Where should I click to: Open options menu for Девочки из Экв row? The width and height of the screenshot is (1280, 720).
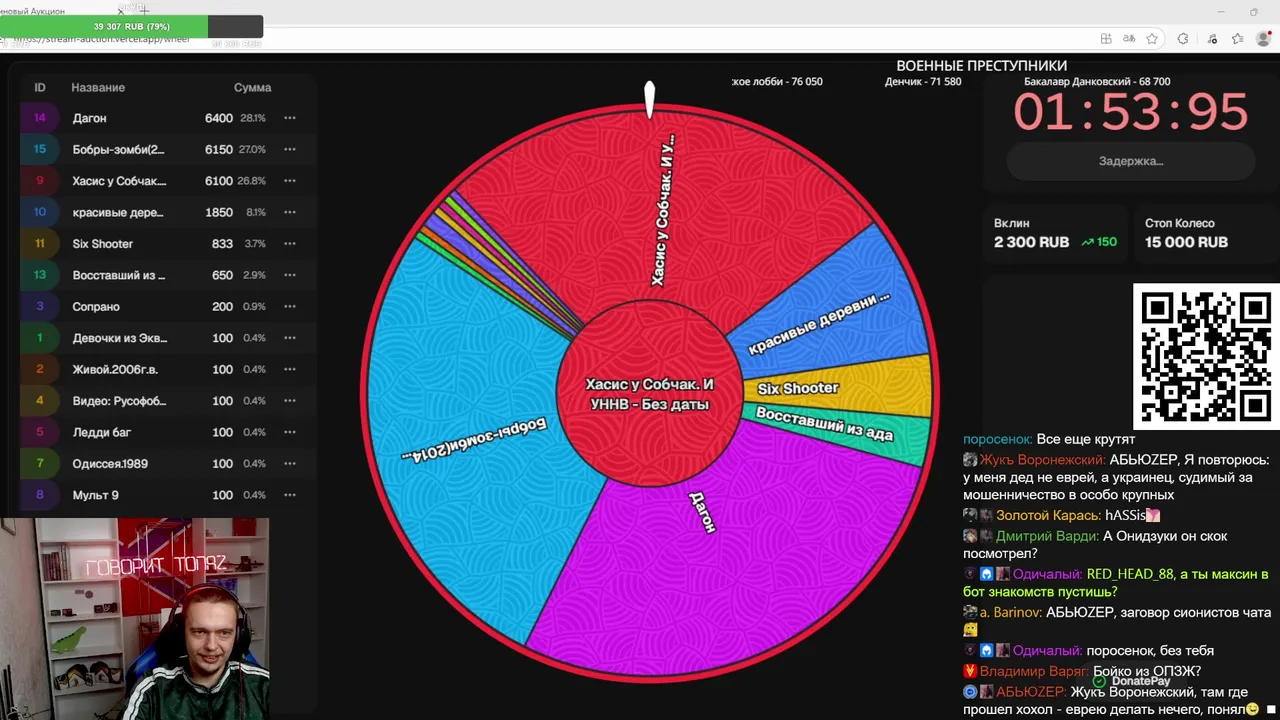[289, 338]
